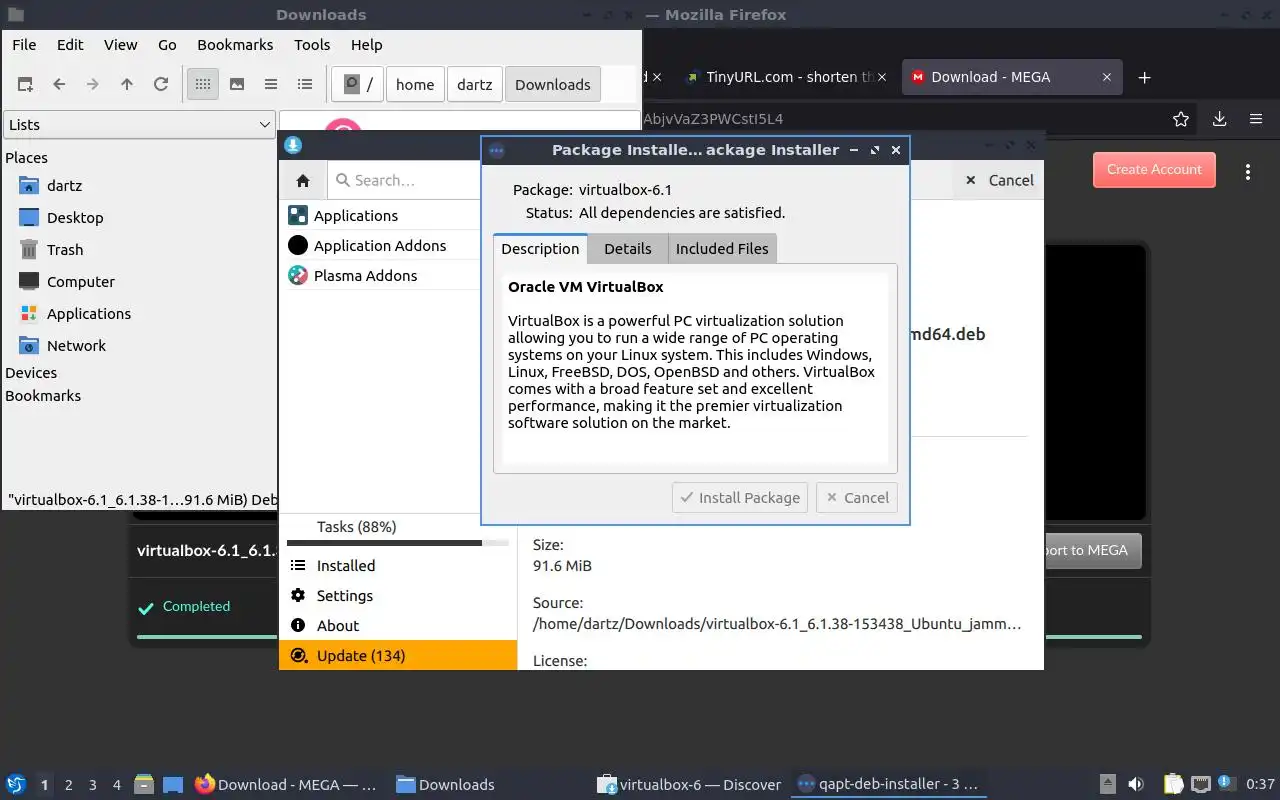Select Application Addons in Discover

click(381, 246)
